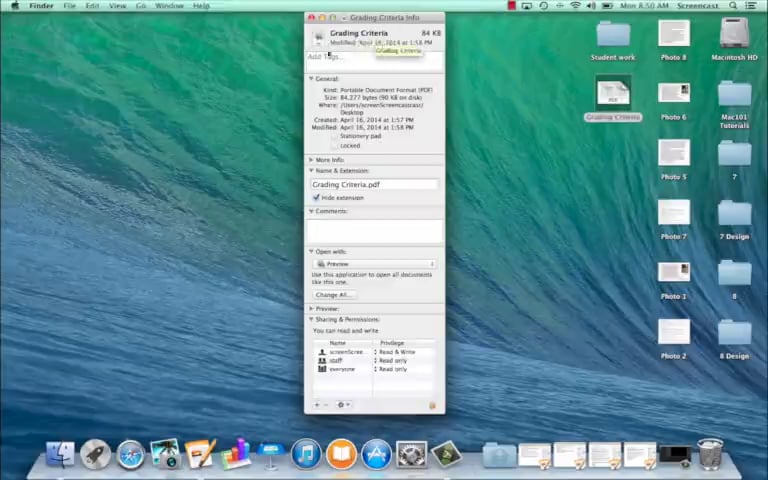This screenshot has height=480, width=768.
Task: Open System Preferences gear in Dock
Action: [411, 454]
